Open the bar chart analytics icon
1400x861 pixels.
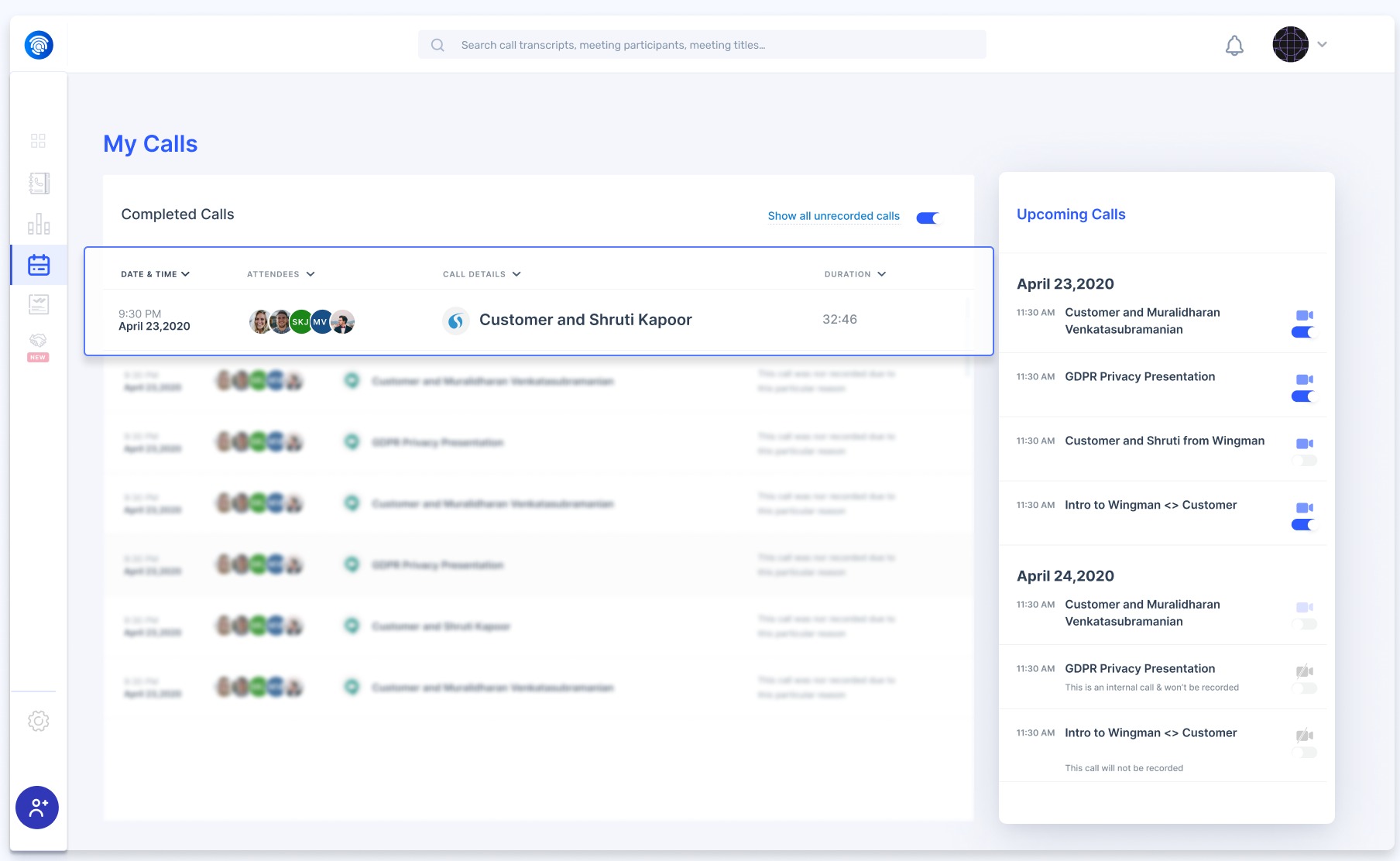pyautogui.click(x=39, y=225)
